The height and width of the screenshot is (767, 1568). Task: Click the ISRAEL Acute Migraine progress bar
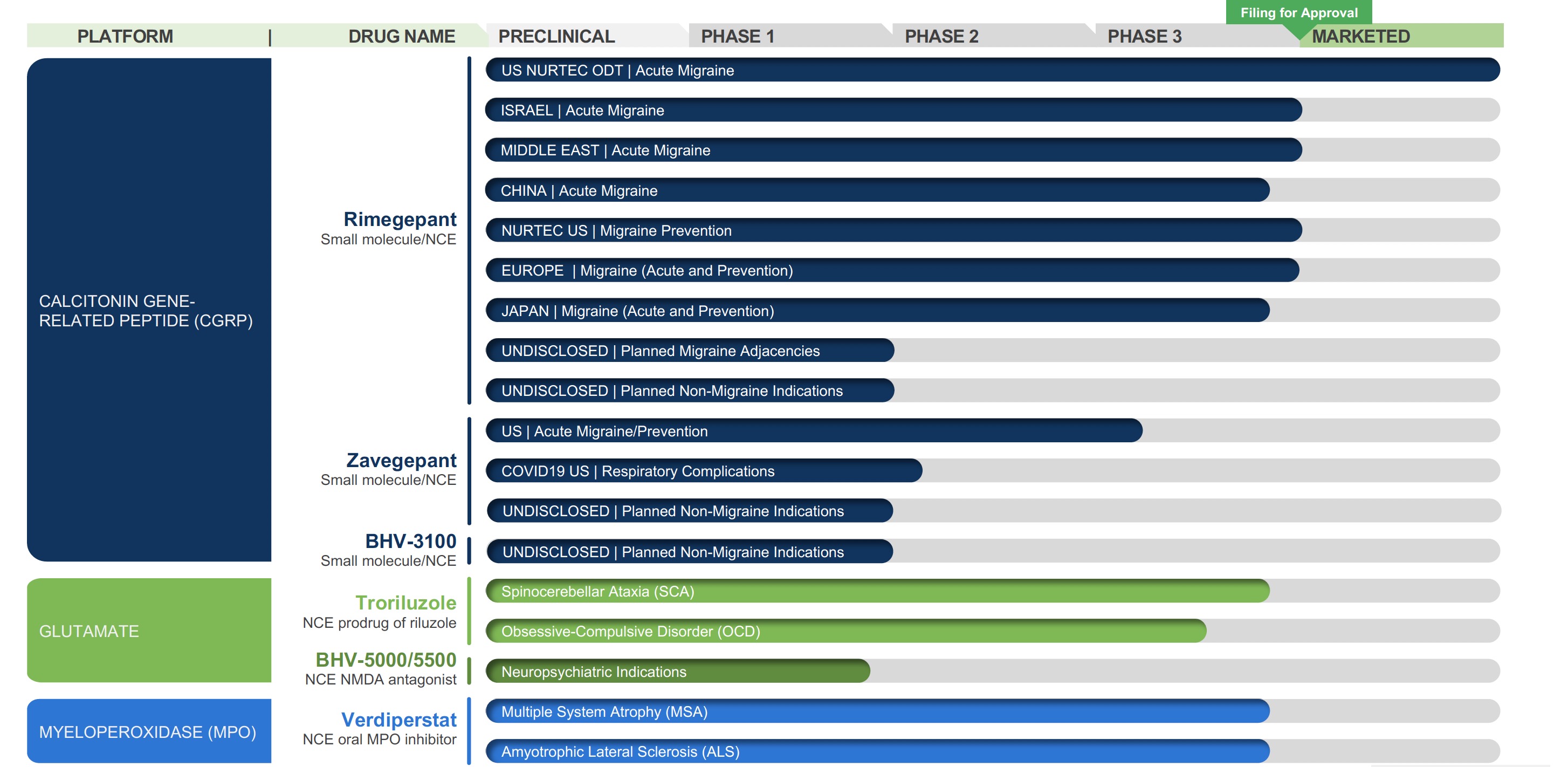893,110
